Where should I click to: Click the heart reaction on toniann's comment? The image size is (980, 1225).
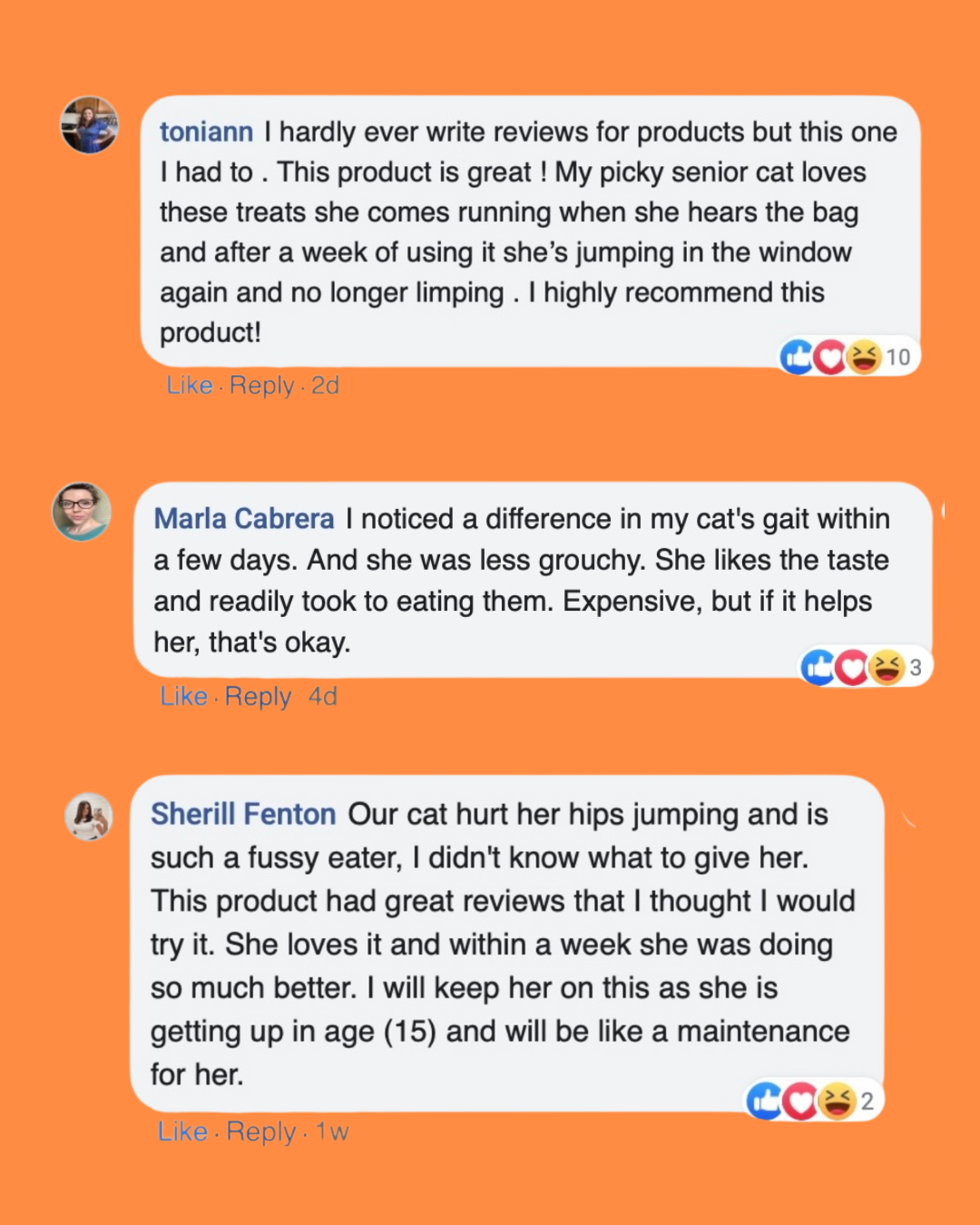coord(829,358)
